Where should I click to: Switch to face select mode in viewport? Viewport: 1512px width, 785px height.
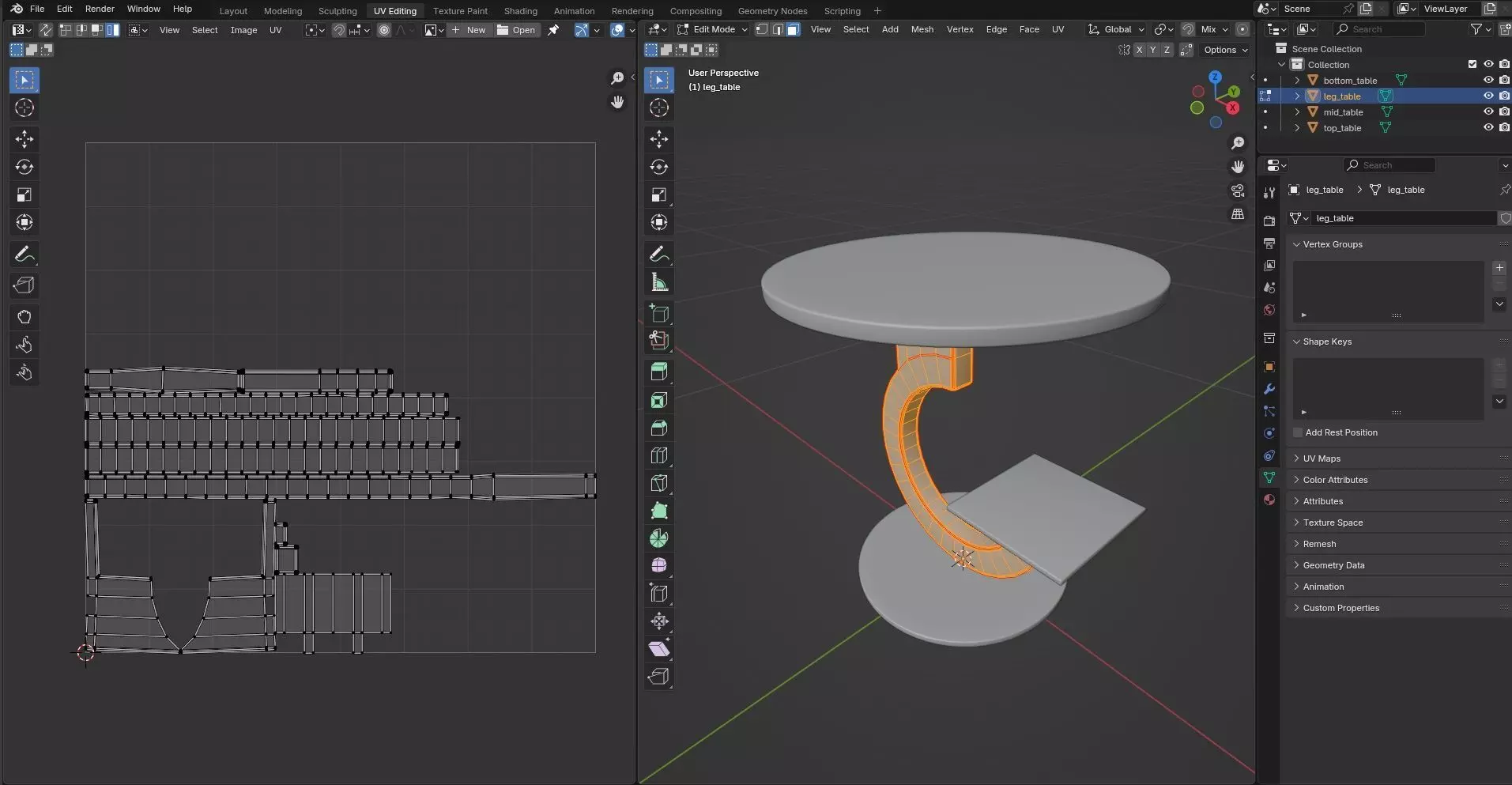794,29
